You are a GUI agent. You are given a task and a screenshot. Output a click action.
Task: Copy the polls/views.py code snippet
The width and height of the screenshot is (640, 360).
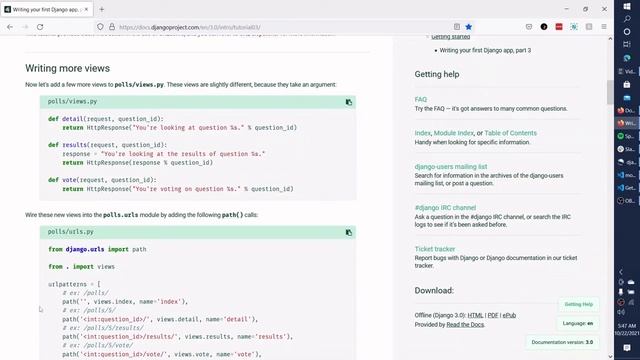349,102
